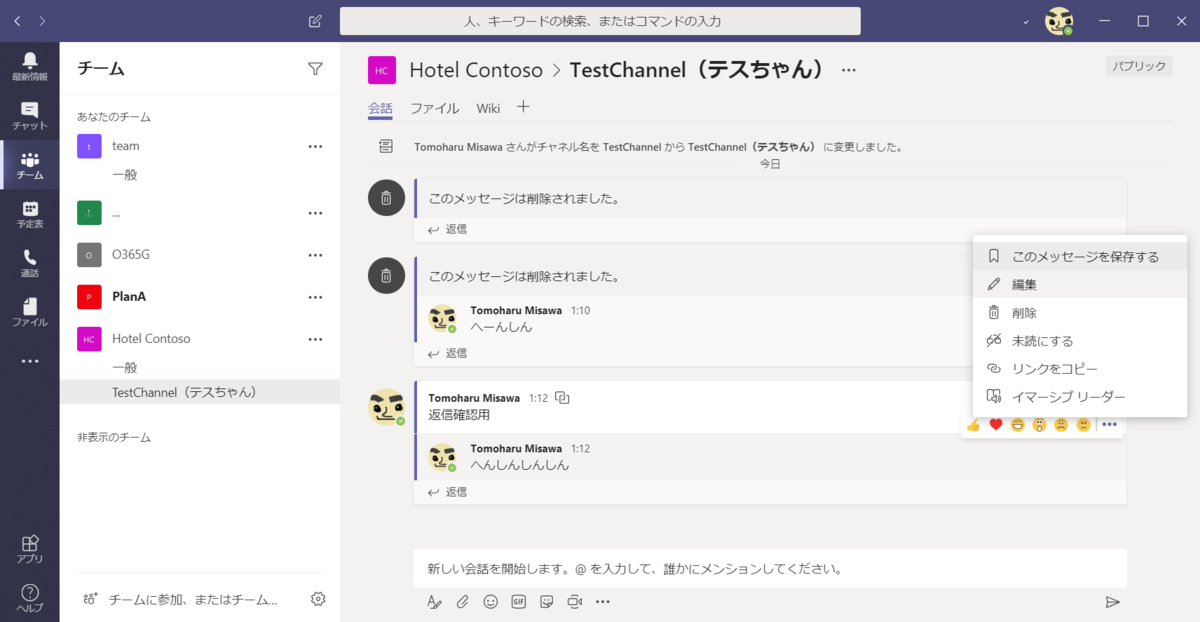Open the Chat section in sidebar
The height and width of the screenshot is (622, 1200).
click(x=30, y=116)
